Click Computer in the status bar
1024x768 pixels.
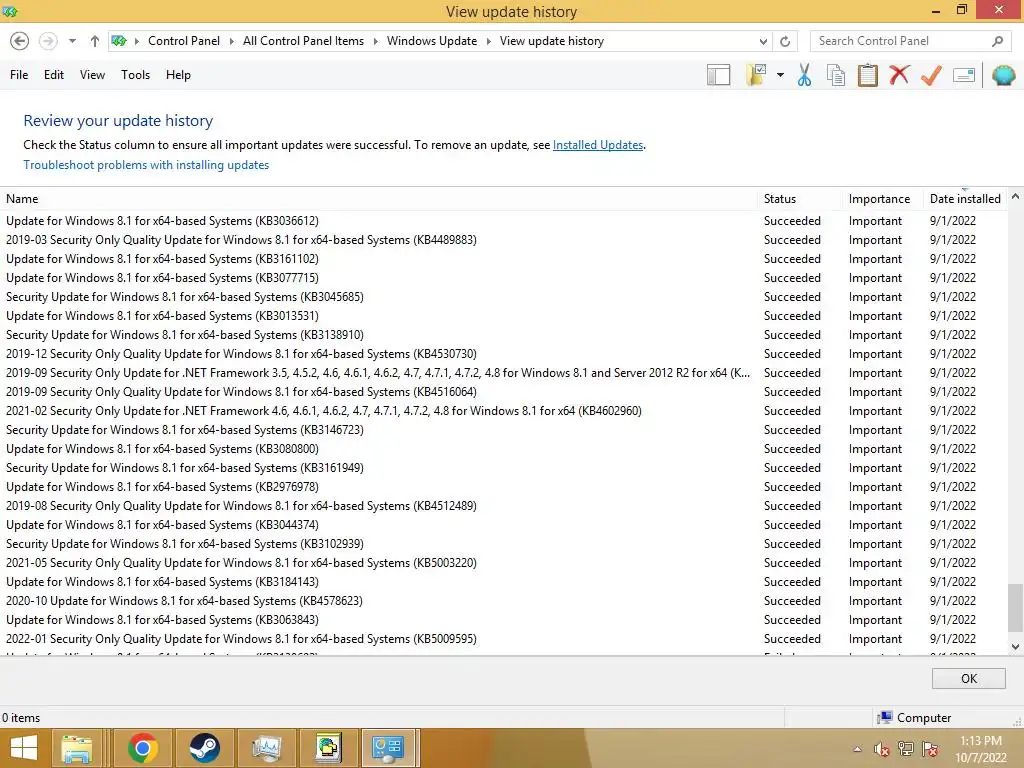[x=914, y=718]
